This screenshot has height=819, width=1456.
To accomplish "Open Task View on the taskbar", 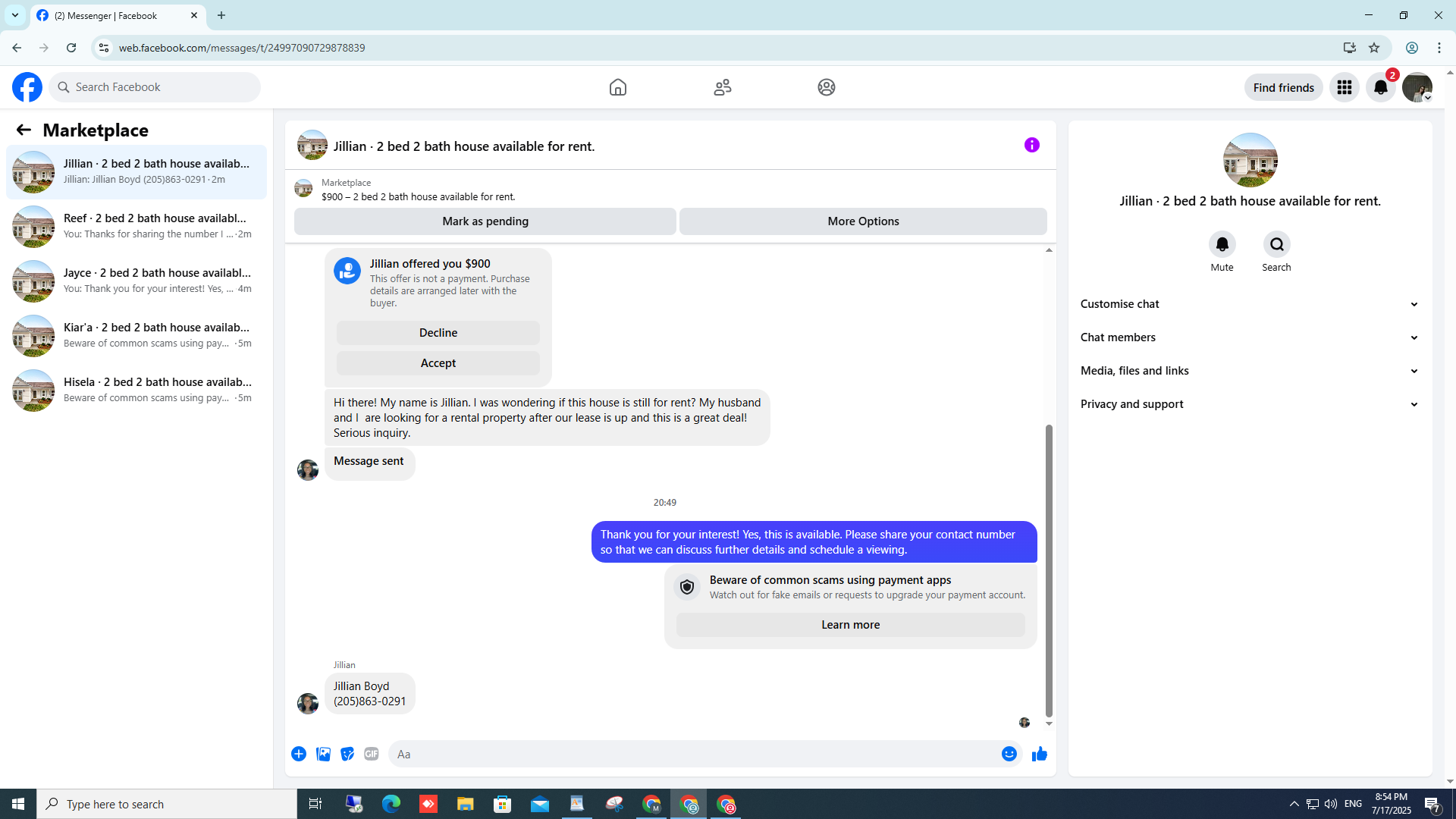I will (315, 804).
